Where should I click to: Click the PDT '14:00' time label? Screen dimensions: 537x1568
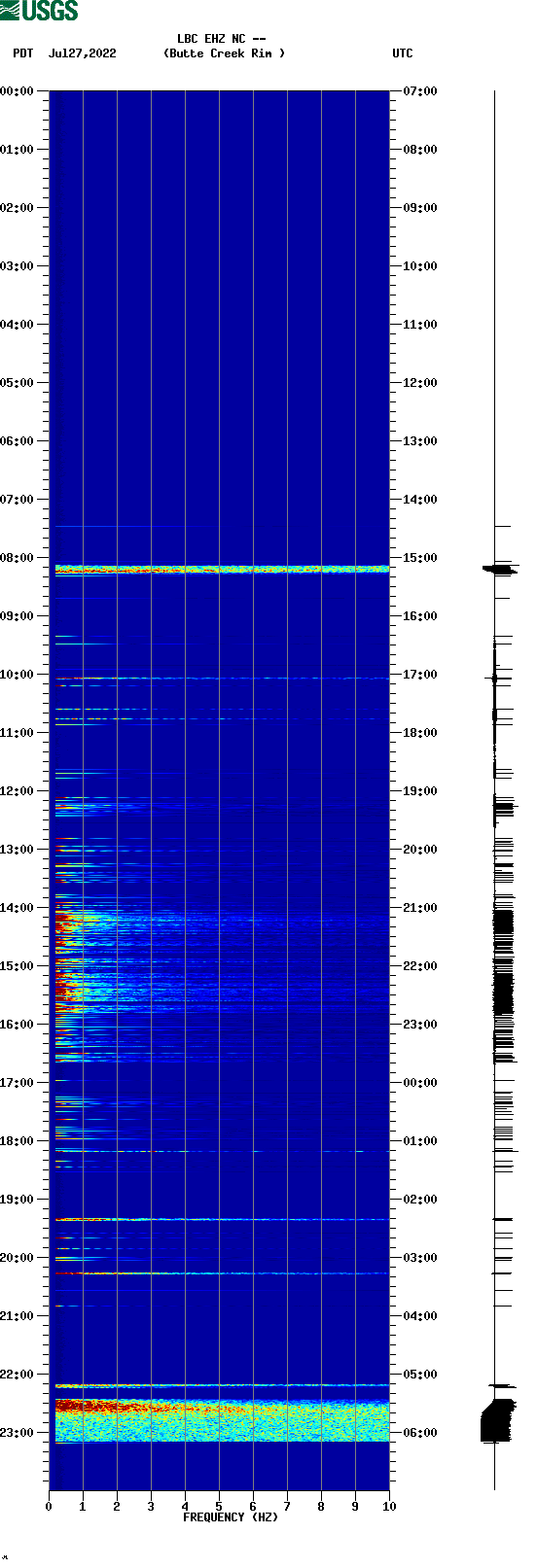(x=18, y=908)
